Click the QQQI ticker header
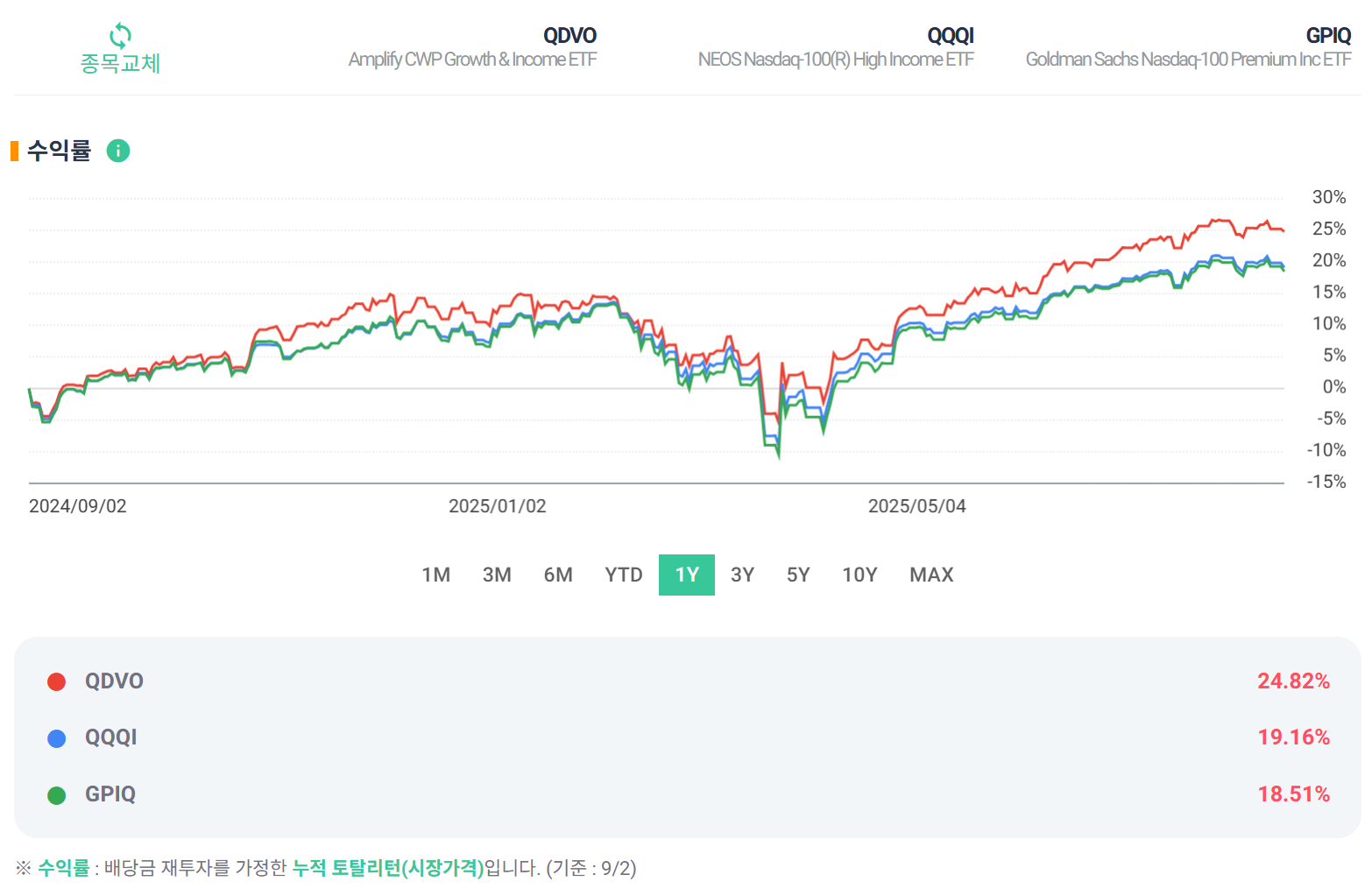This screenshot has width=1372, height=896. (951, 36)
